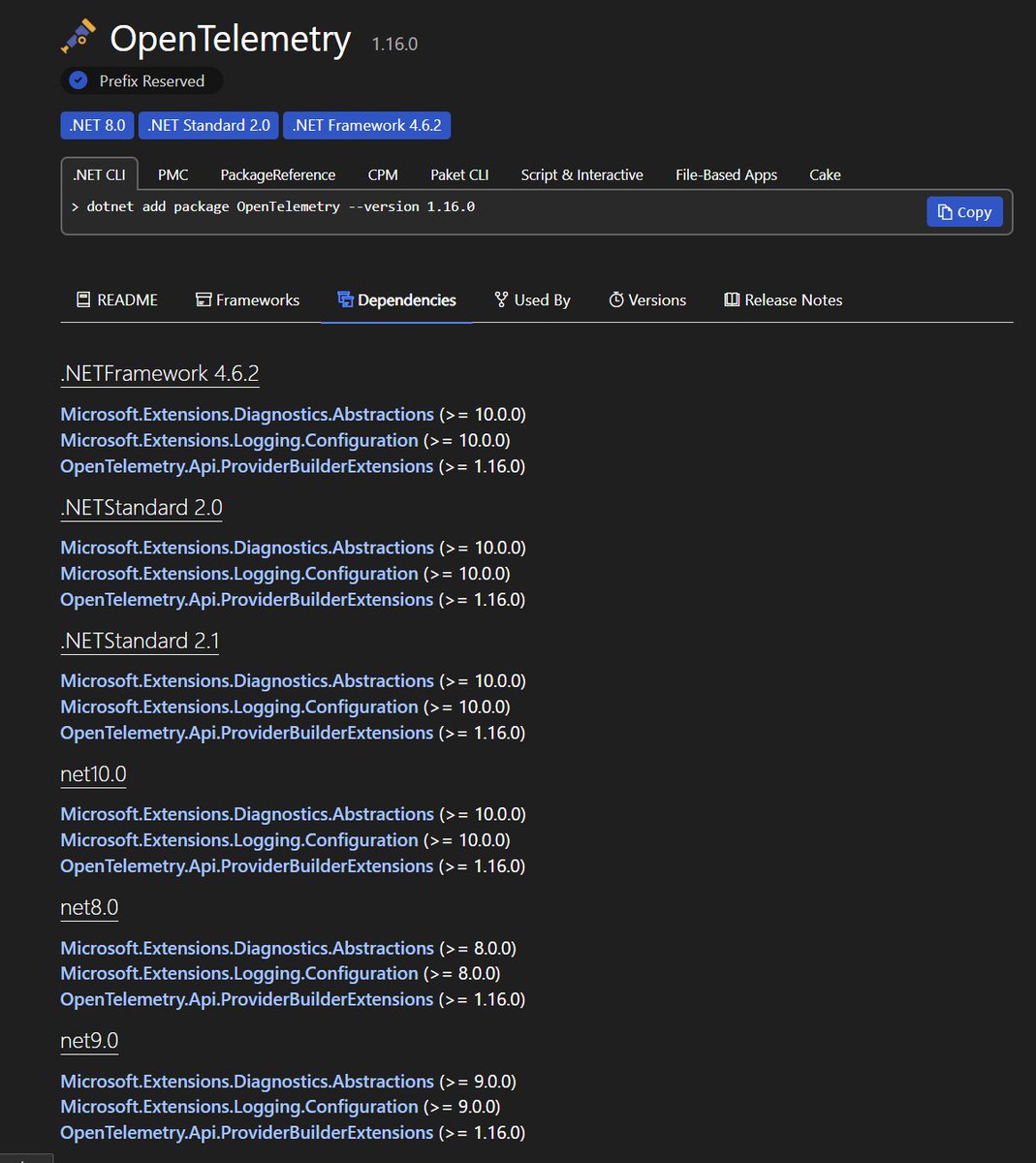Open ProviderBuilderExtensions link under .NETStandard 2.0
The image size is (1036, 1163).
click(x=247, y=600)
